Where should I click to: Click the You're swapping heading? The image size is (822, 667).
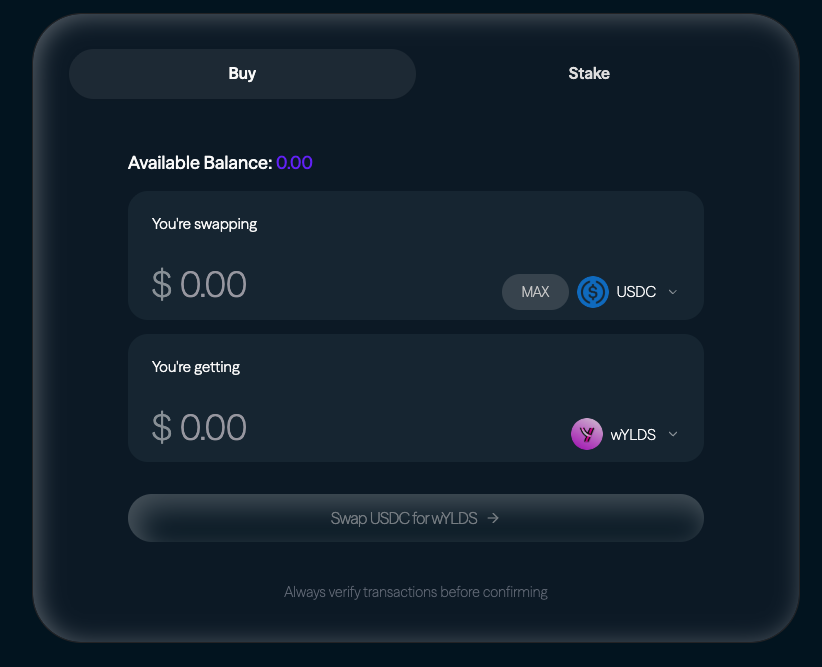(x=204, y=224)
